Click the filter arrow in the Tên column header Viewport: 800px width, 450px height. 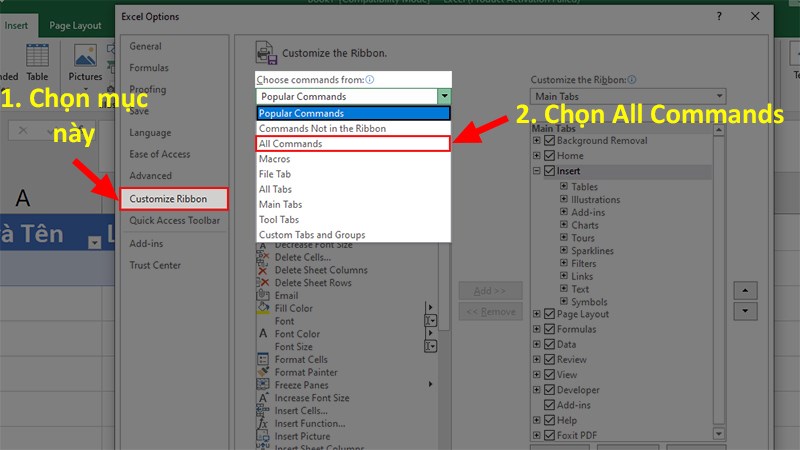[x=94, y=242]
